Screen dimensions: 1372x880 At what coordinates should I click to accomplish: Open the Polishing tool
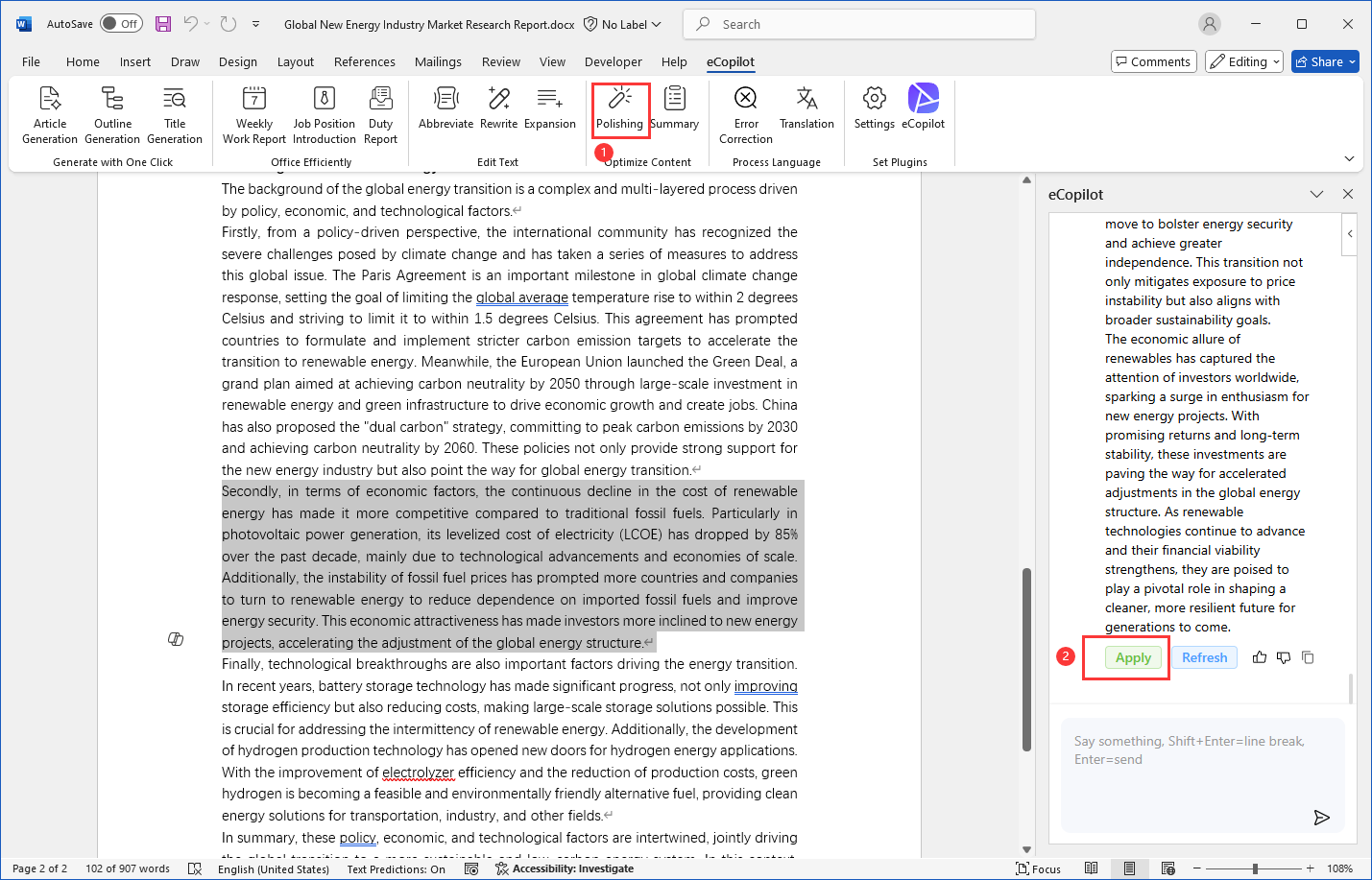(619, 107)
